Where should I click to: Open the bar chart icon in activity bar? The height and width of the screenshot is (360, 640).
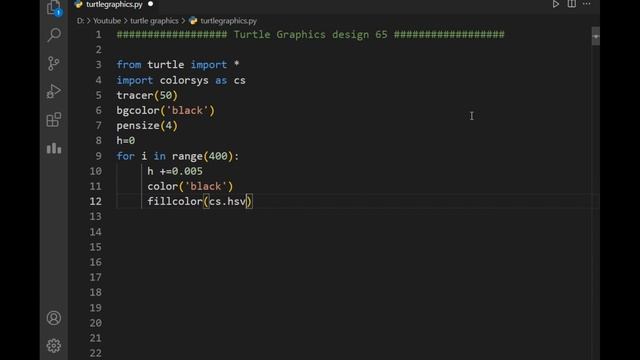(x=54, y=148)
